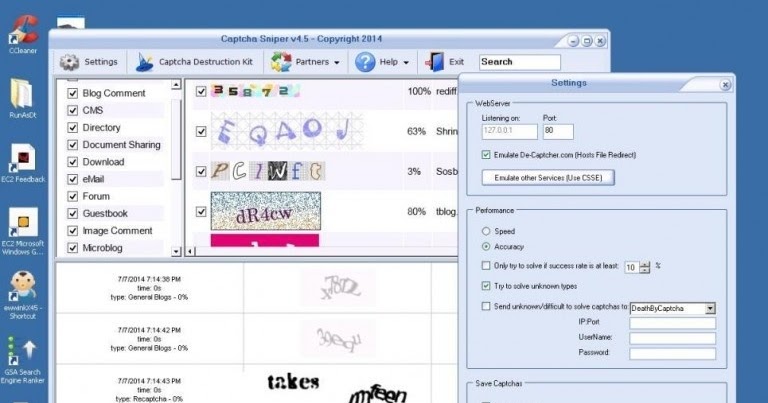The width and height of the screenshot is (768, 403).
Task: Click the Captcha Destruction Kit label
Action: click(x=206, y=62)
